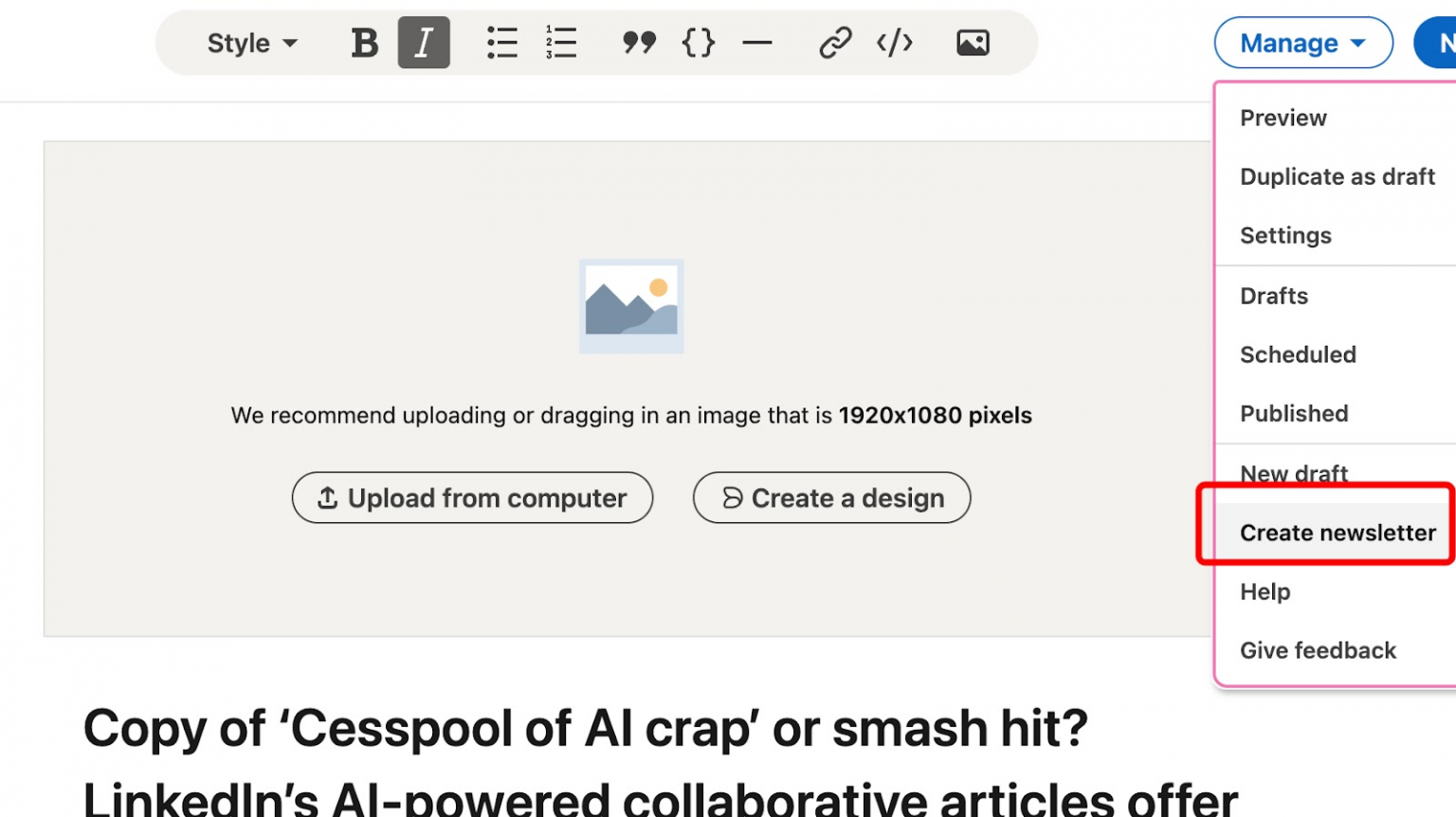This screenshot has height=817, width=1456.
Task: Select Duplicate as draft
Action: point(1337,176)
